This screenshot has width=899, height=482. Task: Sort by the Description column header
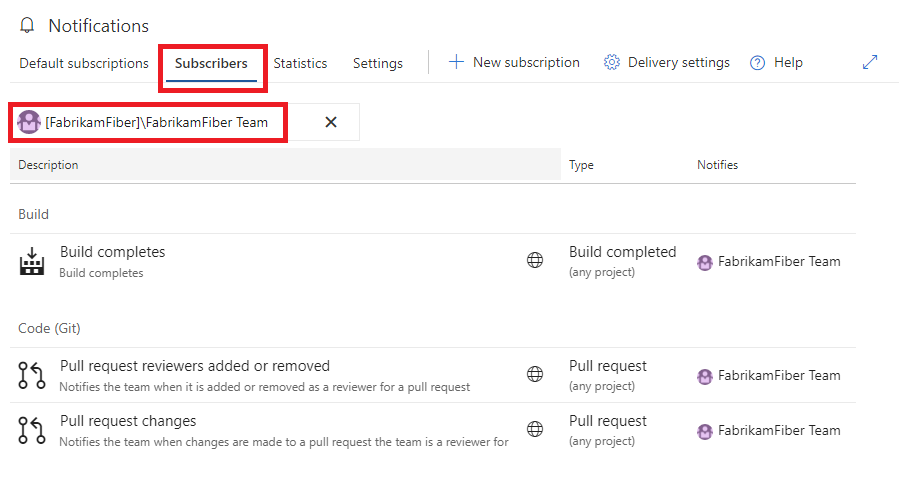coord(48,165)
